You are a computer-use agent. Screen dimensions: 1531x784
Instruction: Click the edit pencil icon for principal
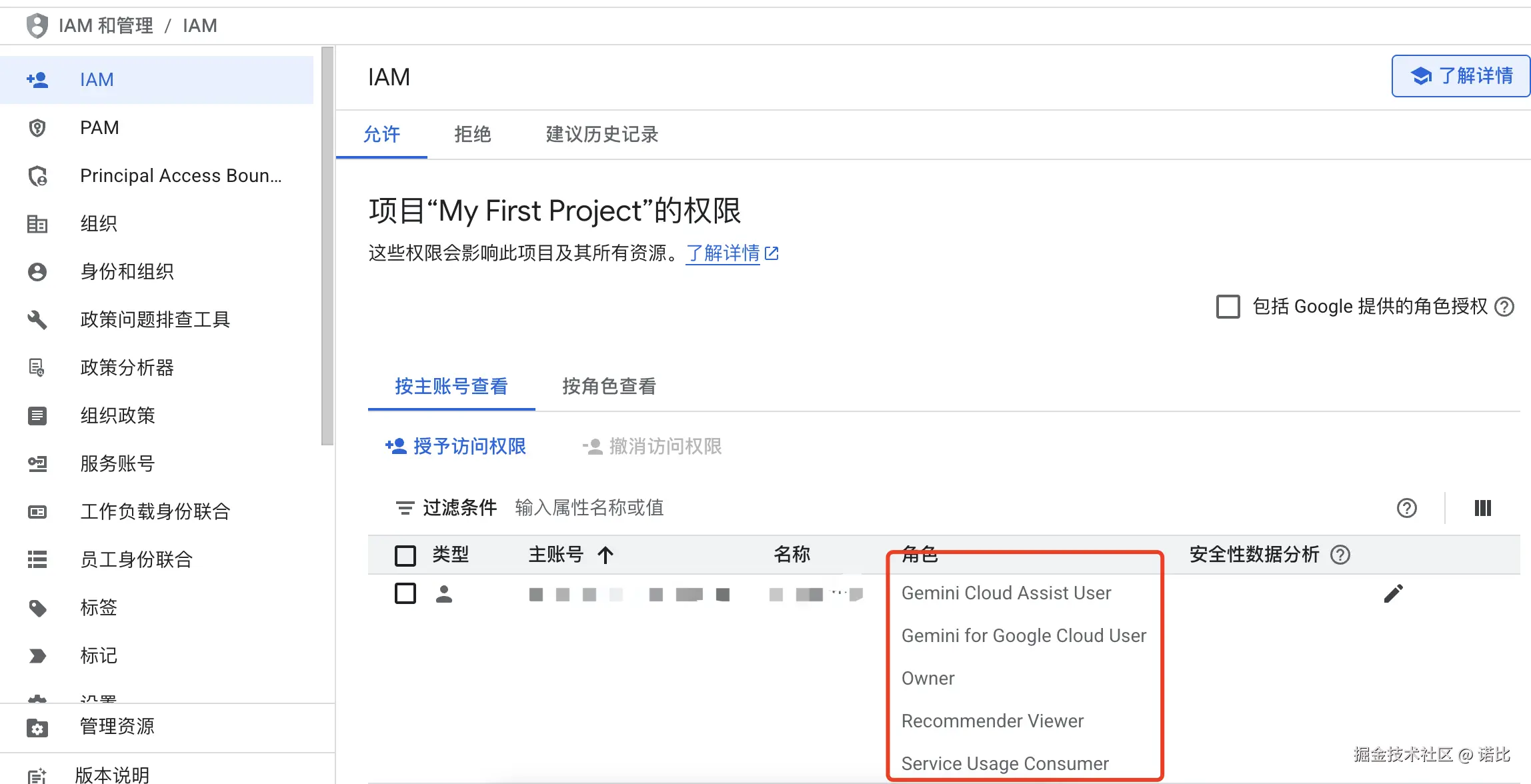pos(1393,593)
